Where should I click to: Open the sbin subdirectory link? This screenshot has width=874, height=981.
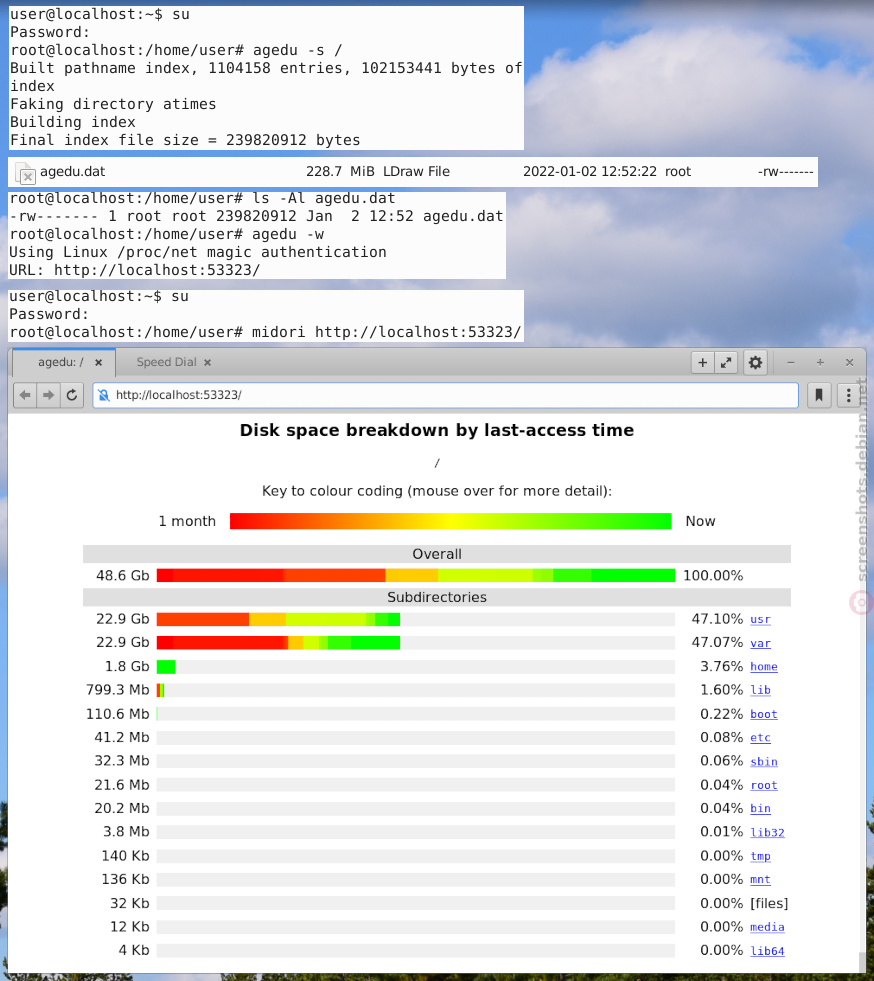click(x=764, y=761)
